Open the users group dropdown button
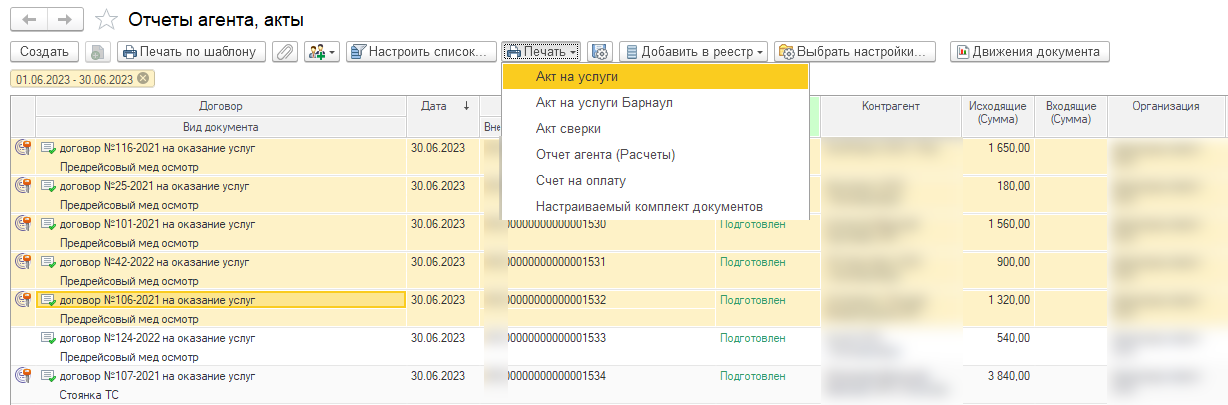This screenshot has width=1228, height=405. point(322,51)
